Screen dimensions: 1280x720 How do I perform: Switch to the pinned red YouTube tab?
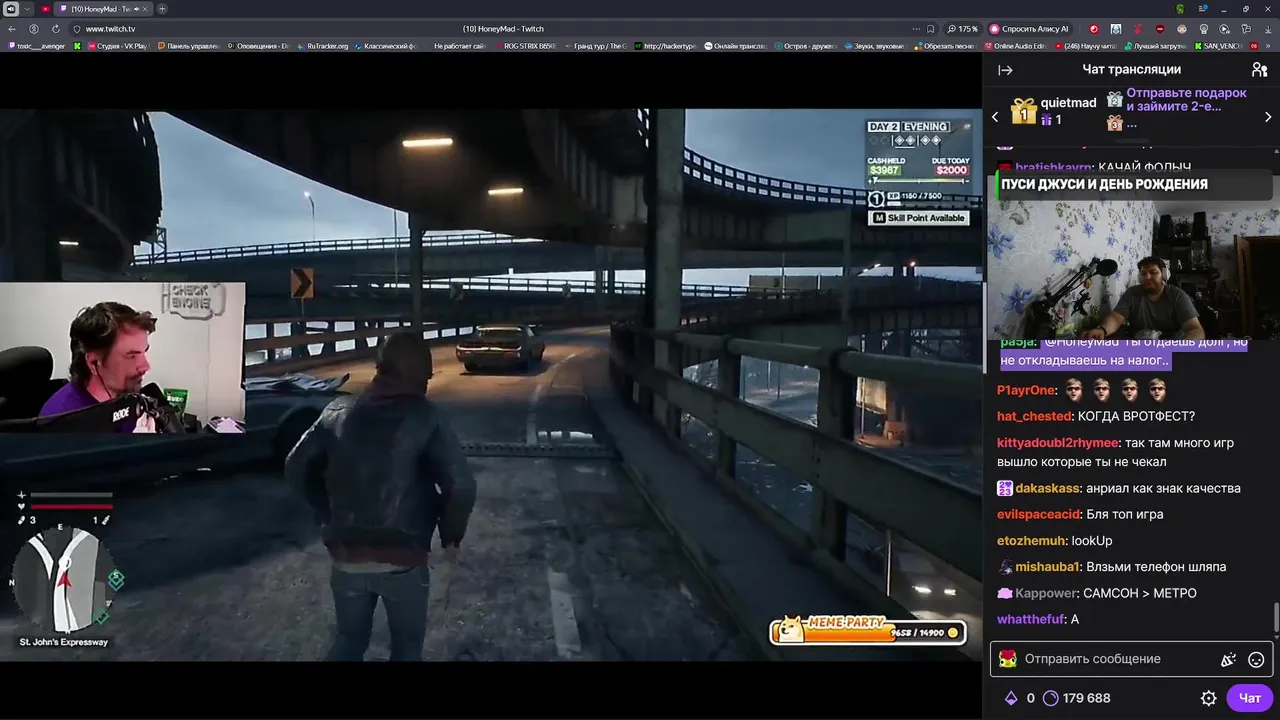(45, 9)
